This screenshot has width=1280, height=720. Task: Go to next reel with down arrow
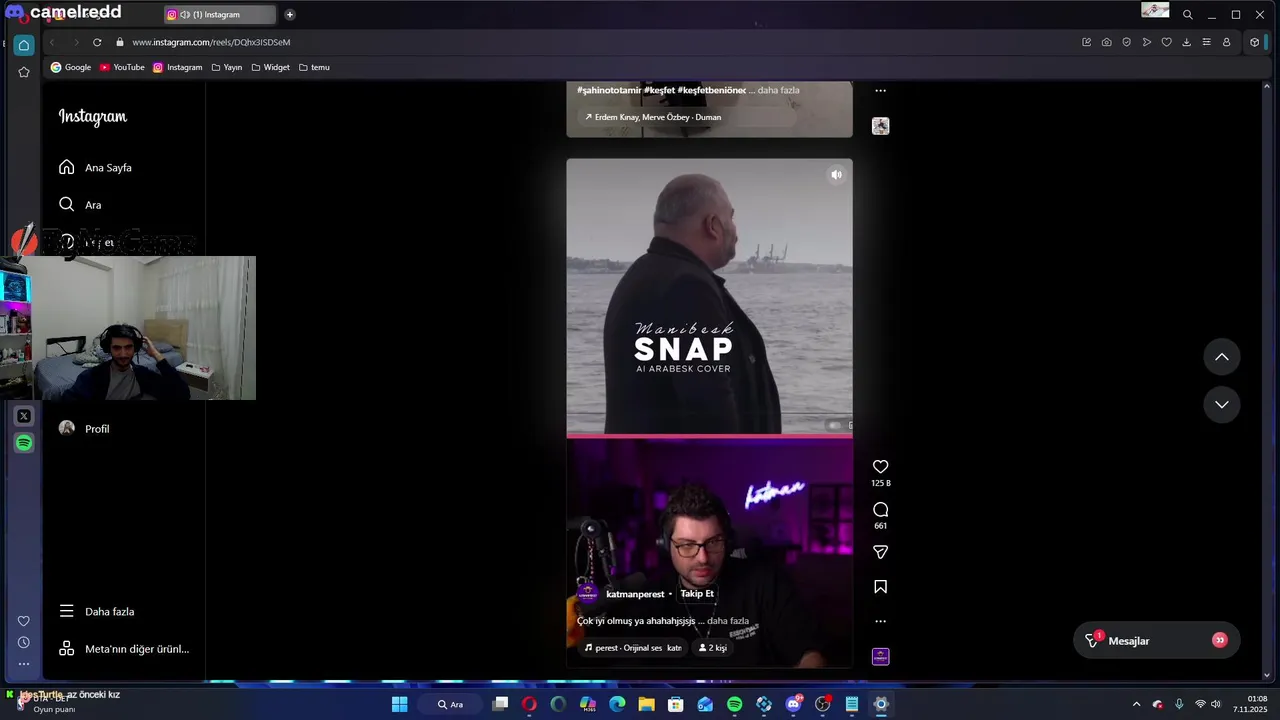pyautogui.click(x=1221, y=404)
